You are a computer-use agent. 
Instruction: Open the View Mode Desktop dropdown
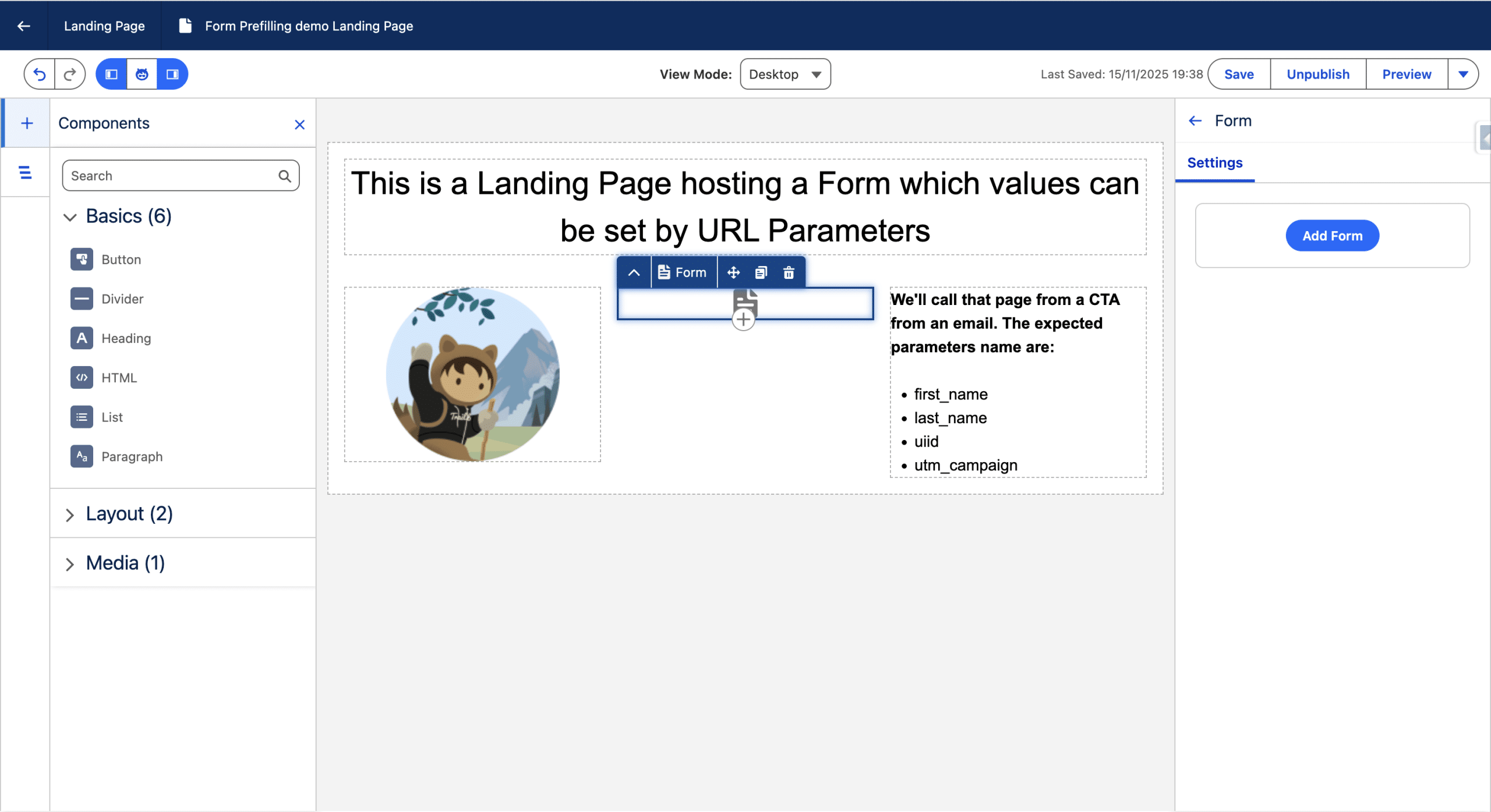click(785, 74)
